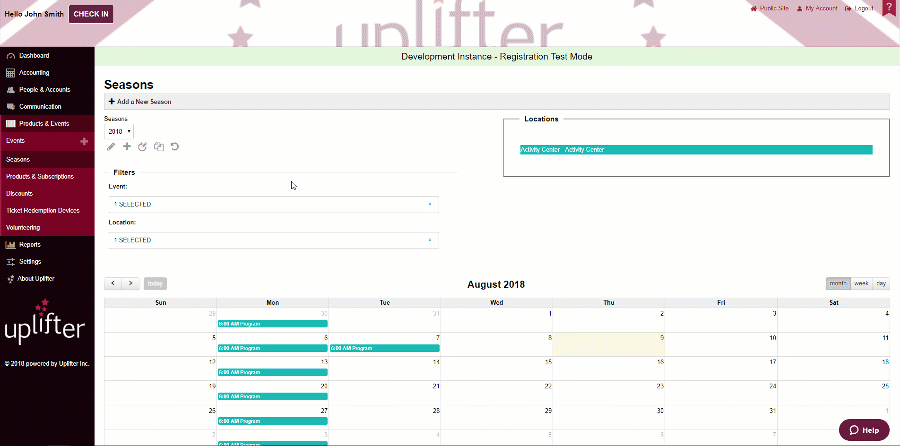Open the question mark help ribbon icon
Viewport: 900px width, 446px height.
click(888, 9)
